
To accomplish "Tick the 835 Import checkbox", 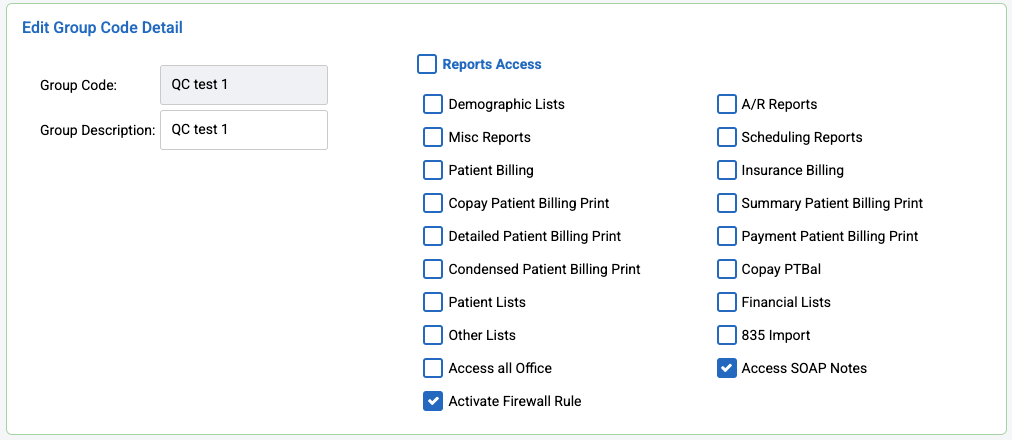I will (727, 335).
